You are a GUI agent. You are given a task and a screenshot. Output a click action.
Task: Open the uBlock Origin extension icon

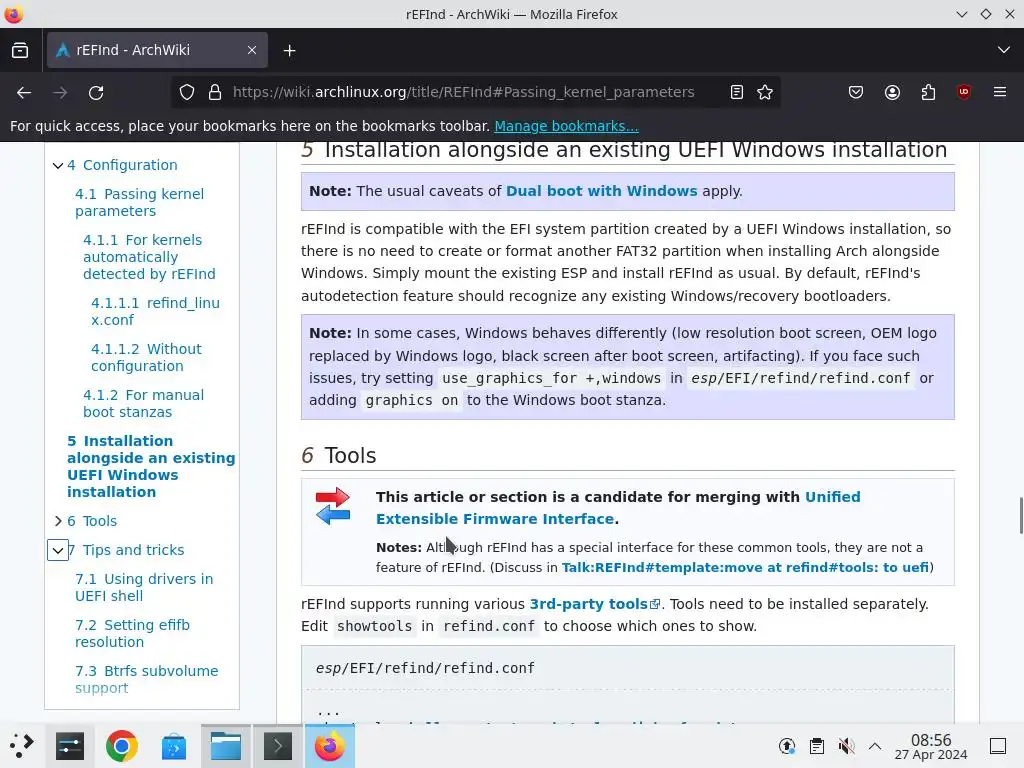pos(963,92)
